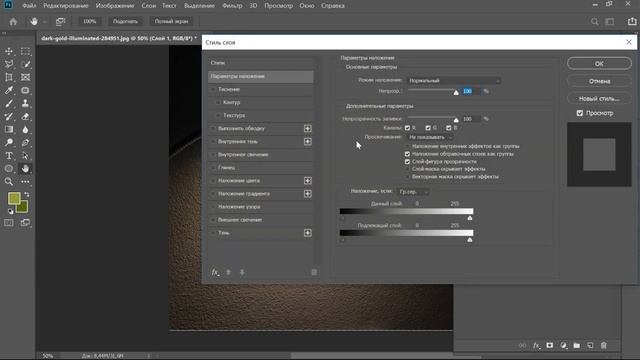The width and height of the screenshot is (640, 360).
Task: Toggle the B channel checkbox
Action: pos(449,128)
